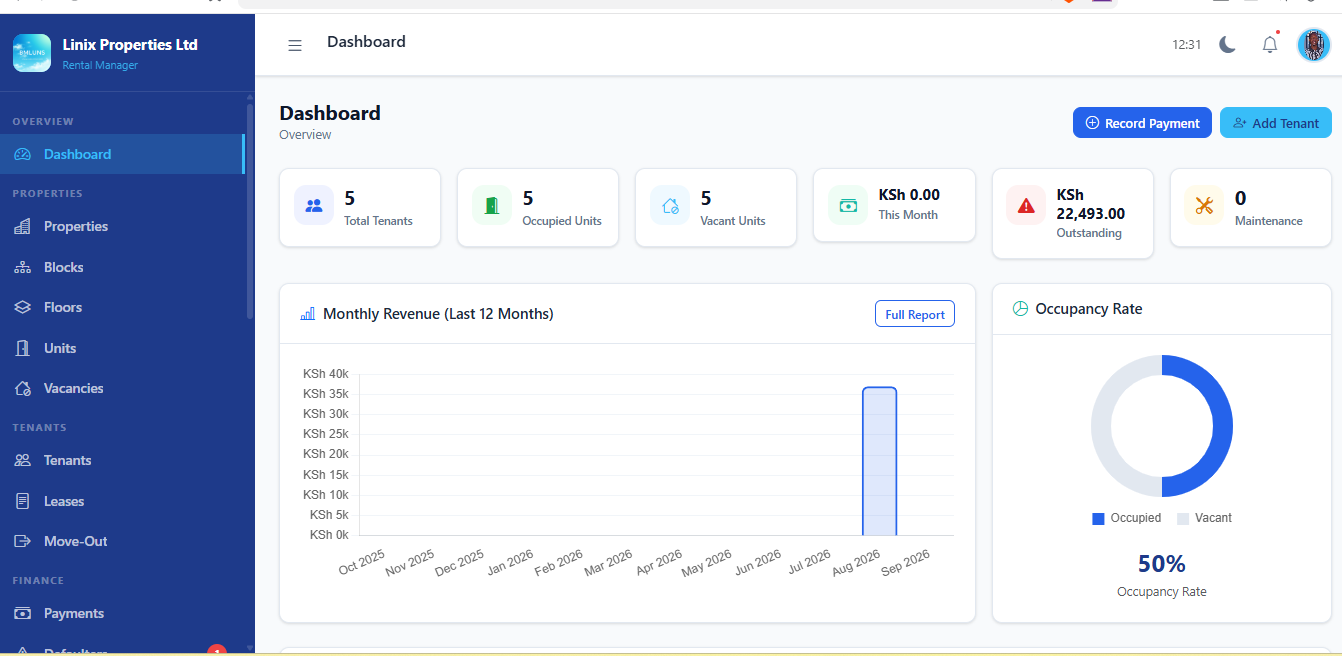Toggle the hamburger sidebar menu icon
This screenshot has height=656, width=1342.
point(295,45)
